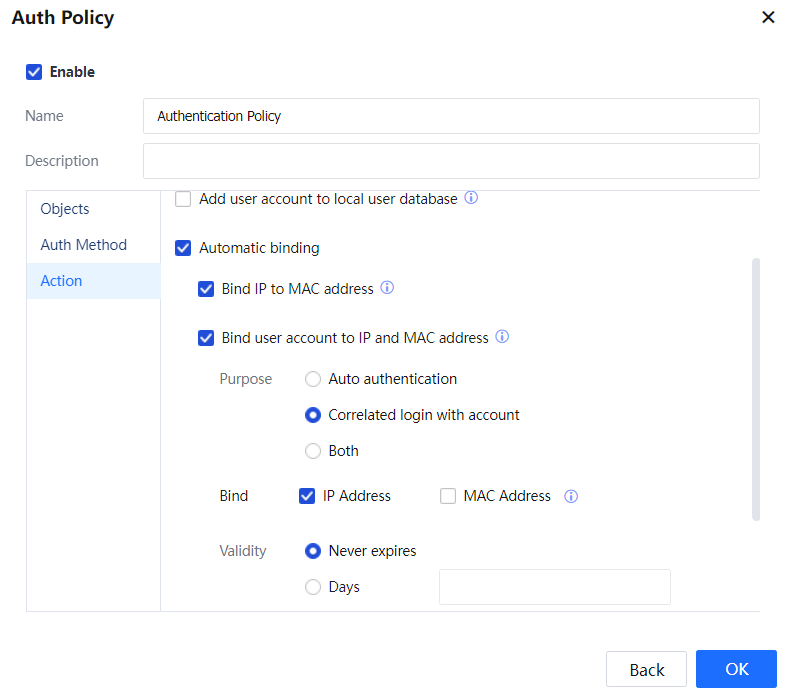Uncheck the Enable checkbox
790x695 pixels.
point(34,72)
